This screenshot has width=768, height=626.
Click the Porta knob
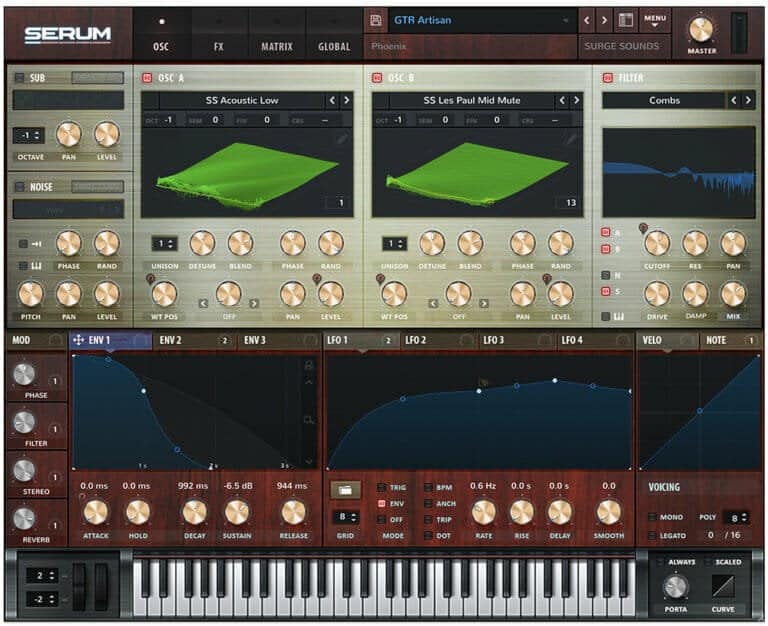pos(676,586)
